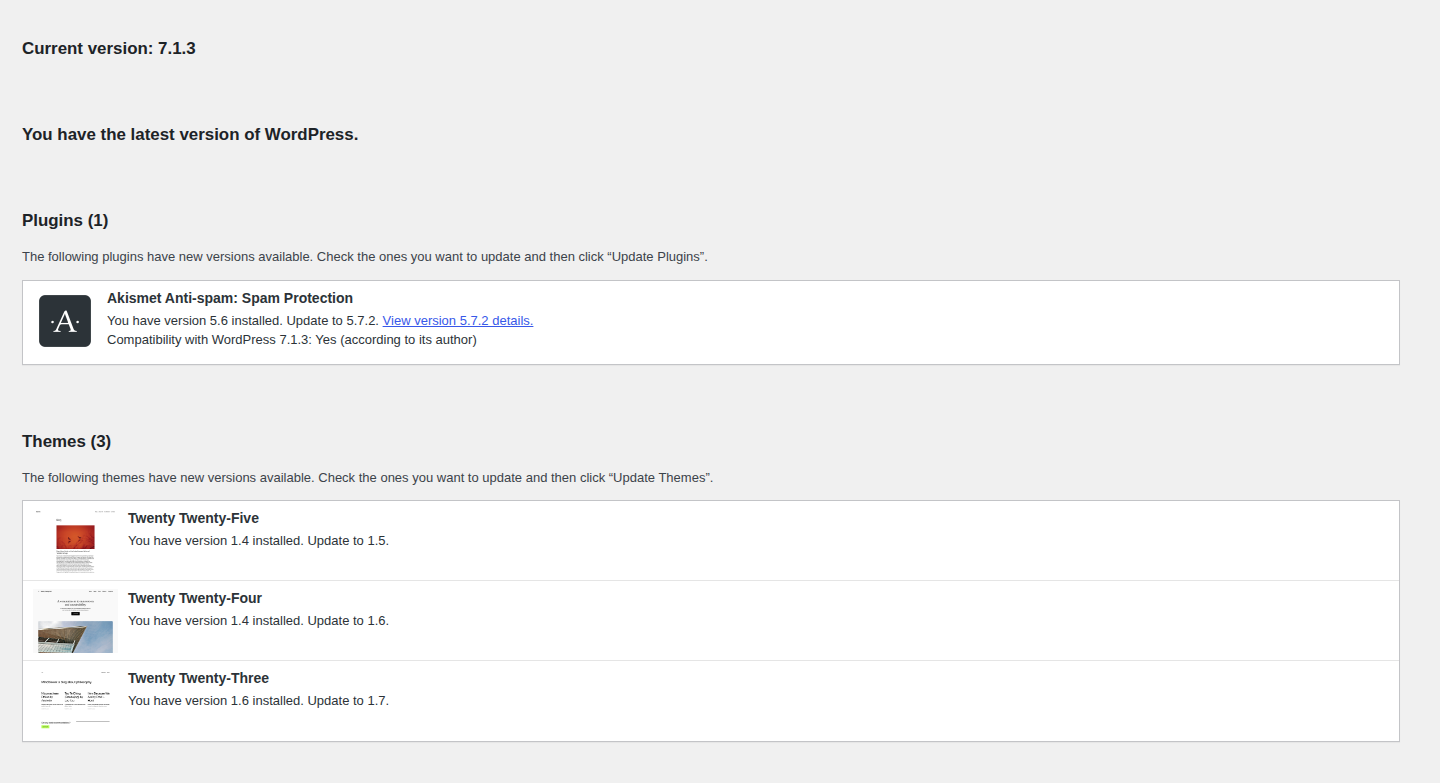Click the 'Update to 1.6' version text

click(347, 621)
